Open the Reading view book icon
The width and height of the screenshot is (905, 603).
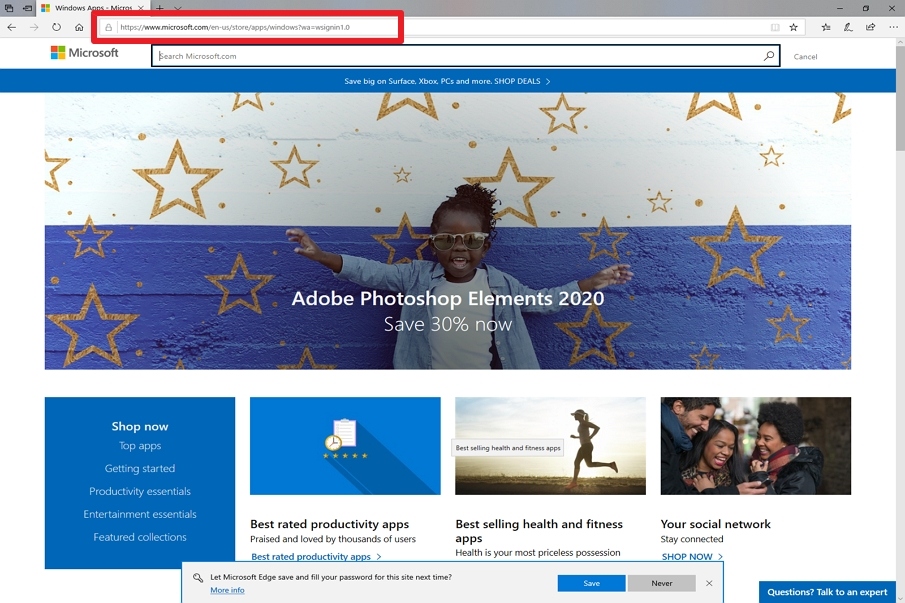pyautogui.click(x=775, y=27)
